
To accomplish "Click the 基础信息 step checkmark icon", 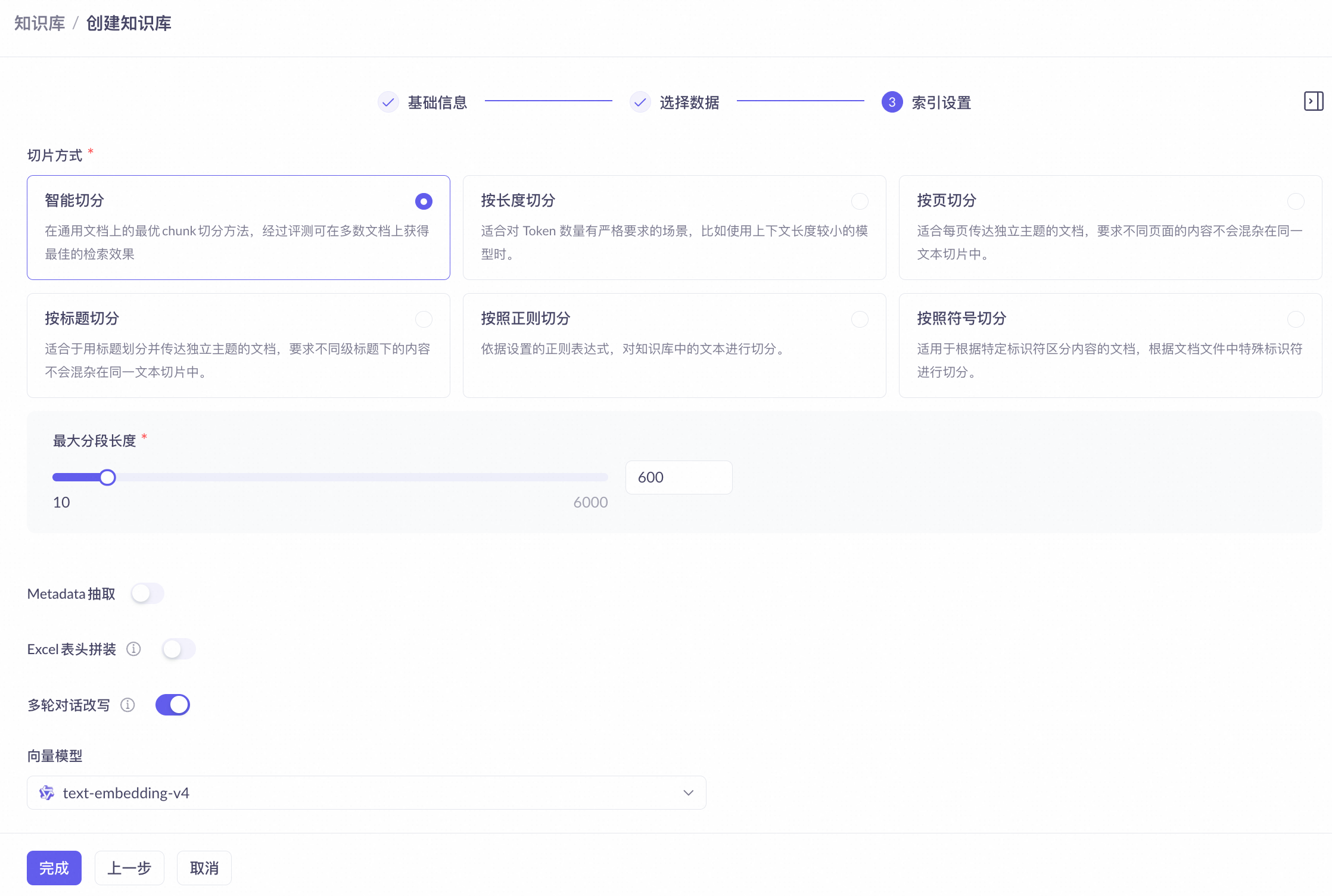I will pos(388,102).
